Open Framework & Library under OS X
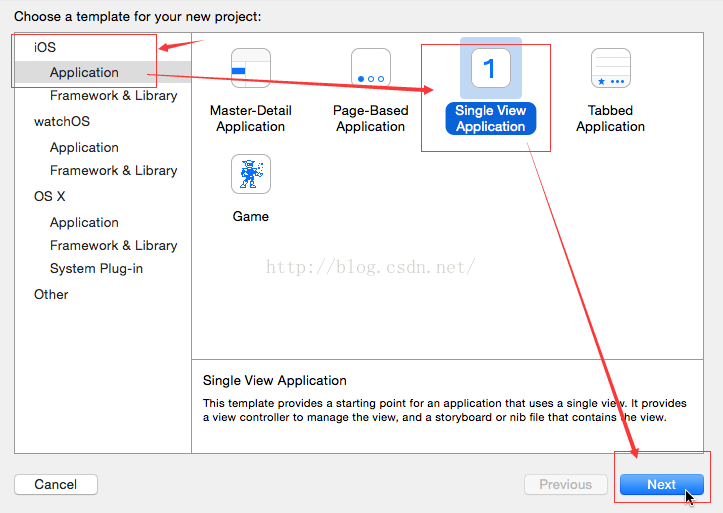 pyautogui.click(x=113, y=245)
